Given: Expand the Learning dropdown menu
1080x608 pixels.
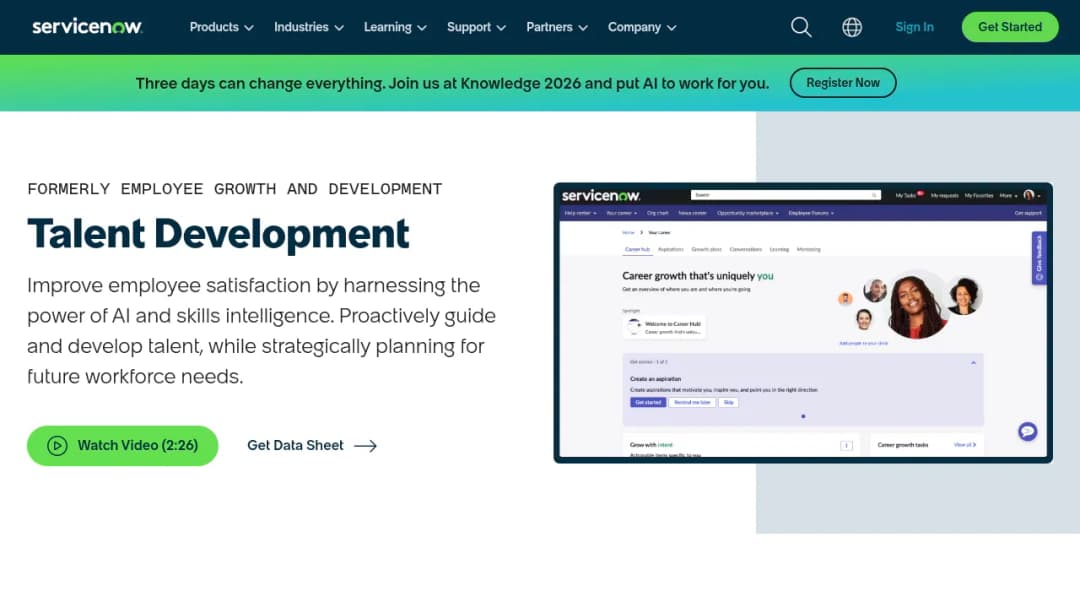Looking at the screenshot, I should tap(395, 28).
